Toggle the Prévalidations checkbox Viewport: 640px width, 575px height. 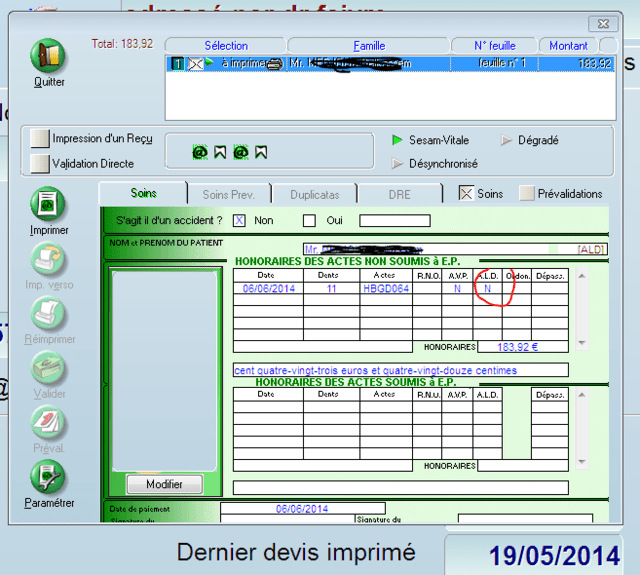coord(527,194)
